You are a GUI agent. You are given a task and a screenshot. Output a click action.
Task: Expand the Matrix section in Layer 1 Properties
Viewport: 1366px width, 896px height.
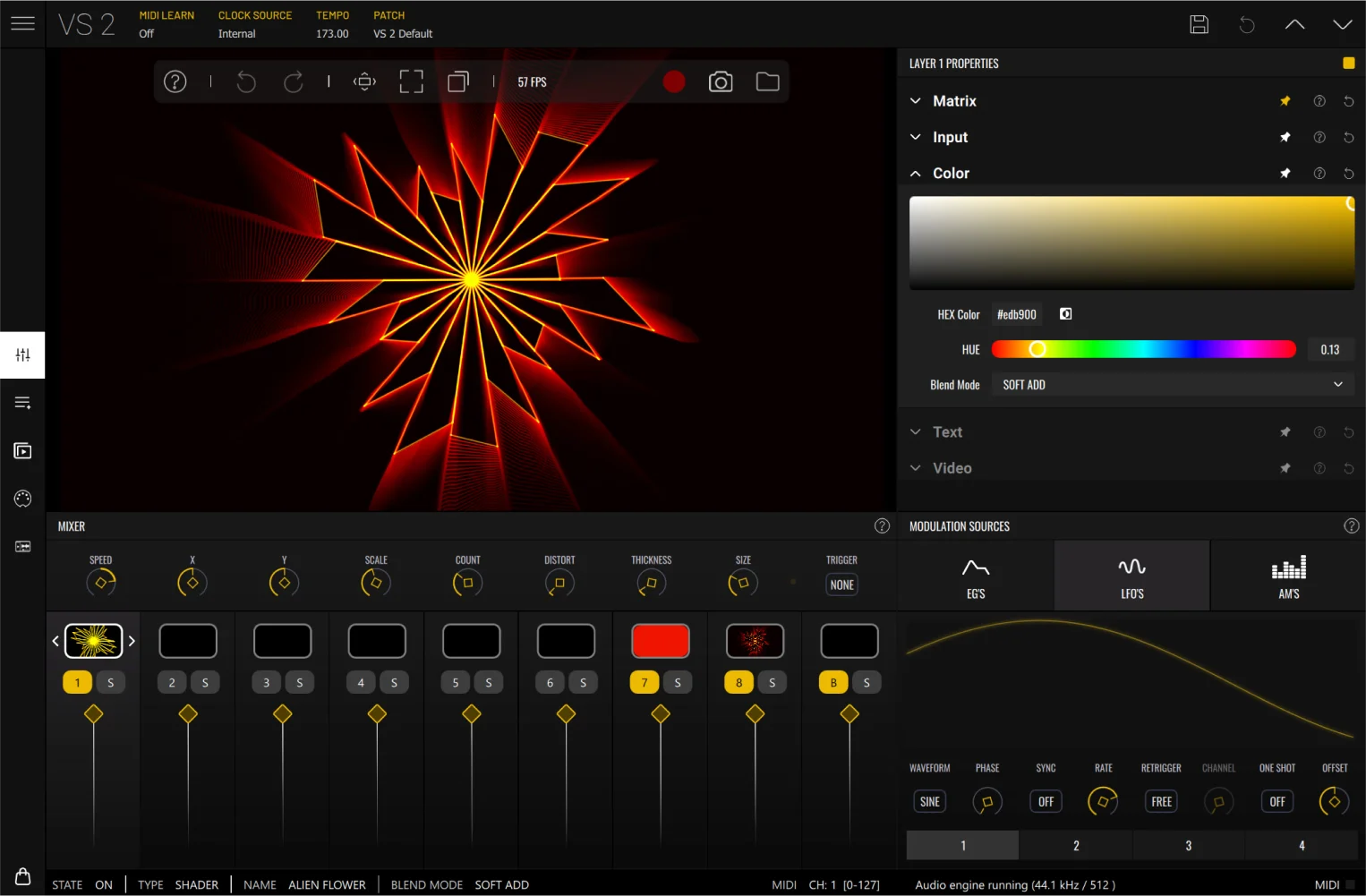pos(915,101)
